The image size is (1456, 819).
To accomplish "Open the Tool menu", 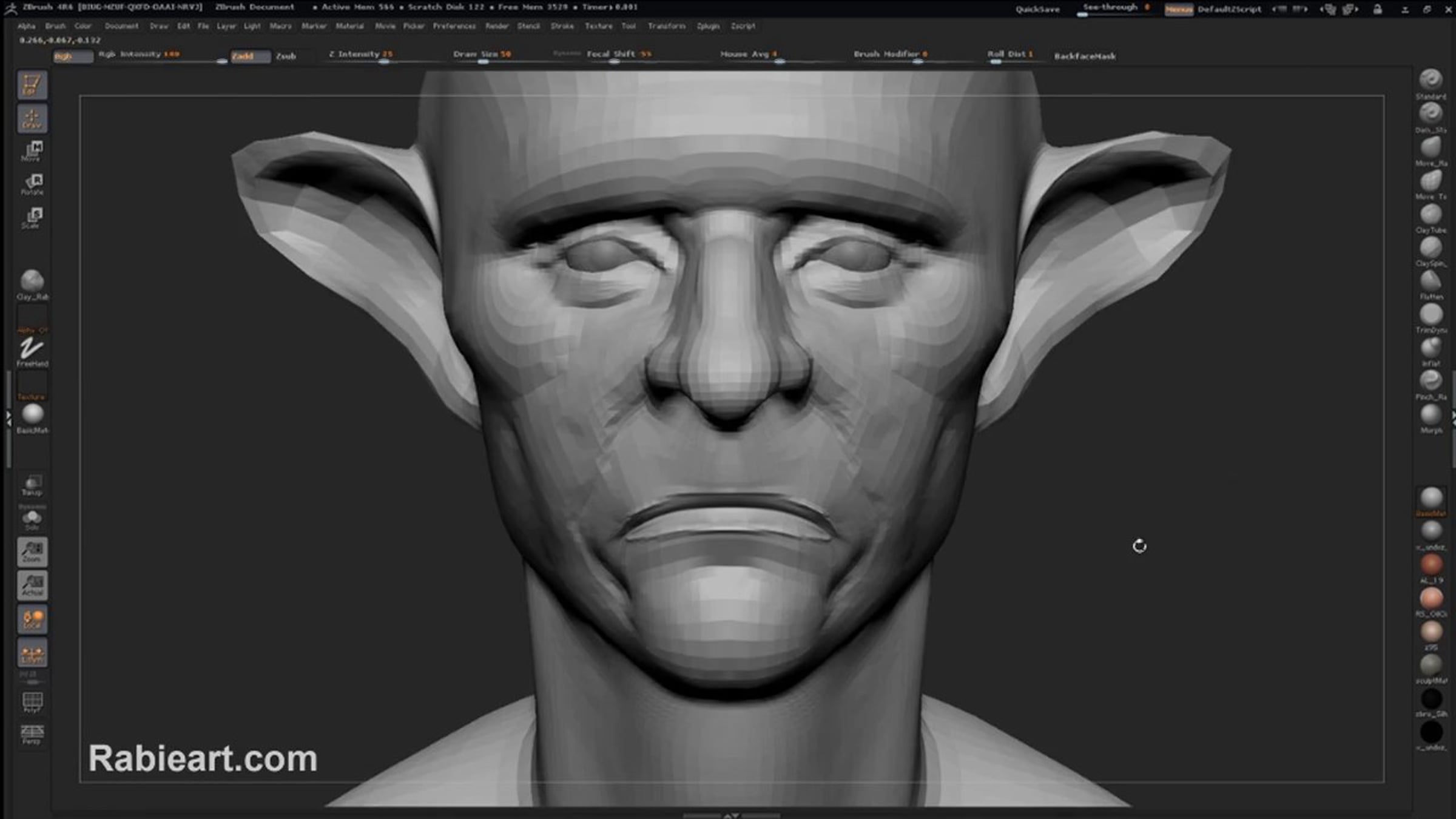I will coord(629,26).
